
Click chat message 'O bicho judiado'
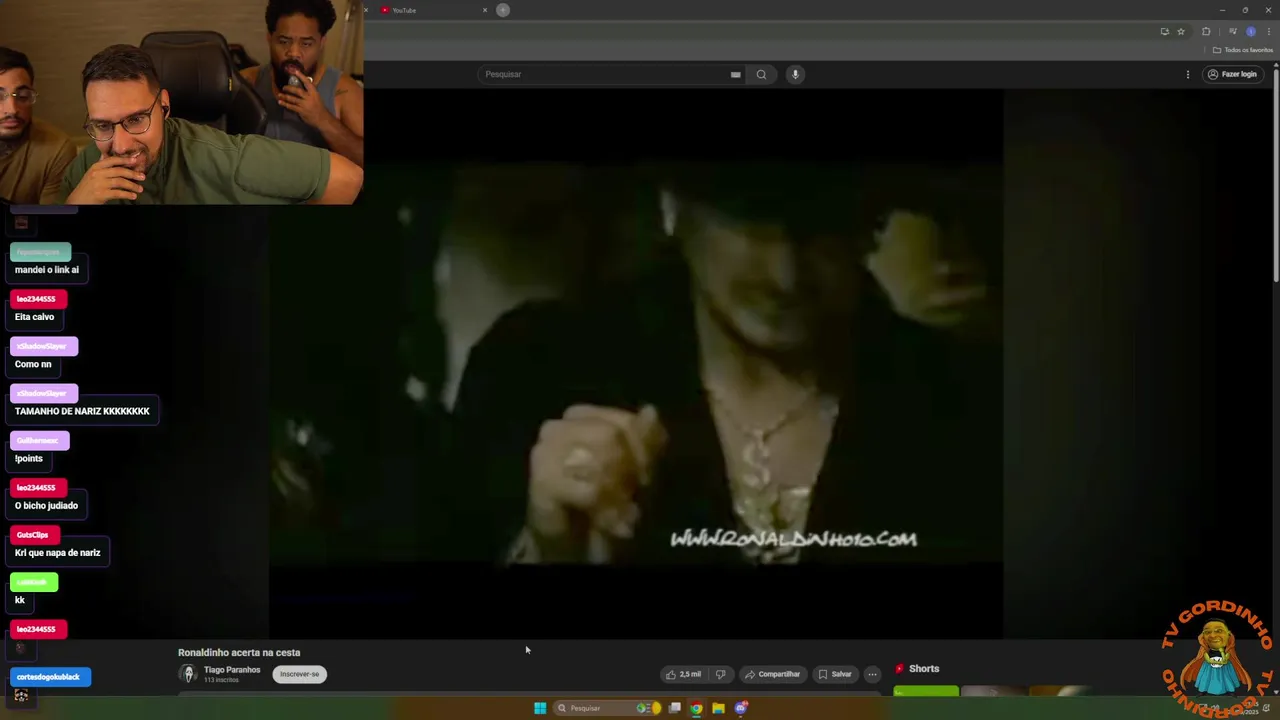[46, 506]
